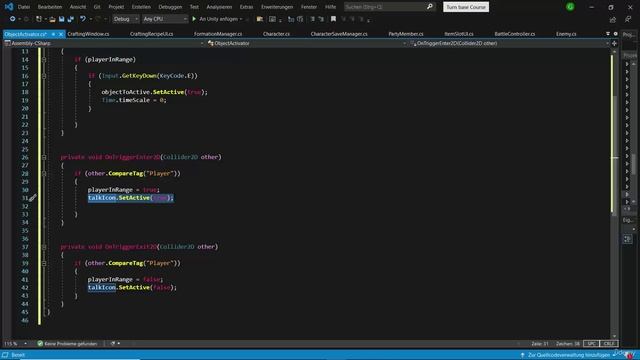Collapse the if block at line 28
Screen dimensions: 640x360
44,173
